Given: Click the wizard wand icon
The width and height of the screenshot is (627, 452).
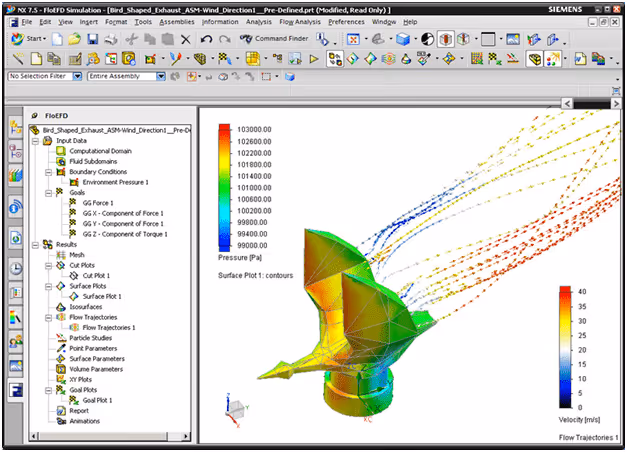Looking at the screenshot, I should pyautogui.click(x=18, y=59).
